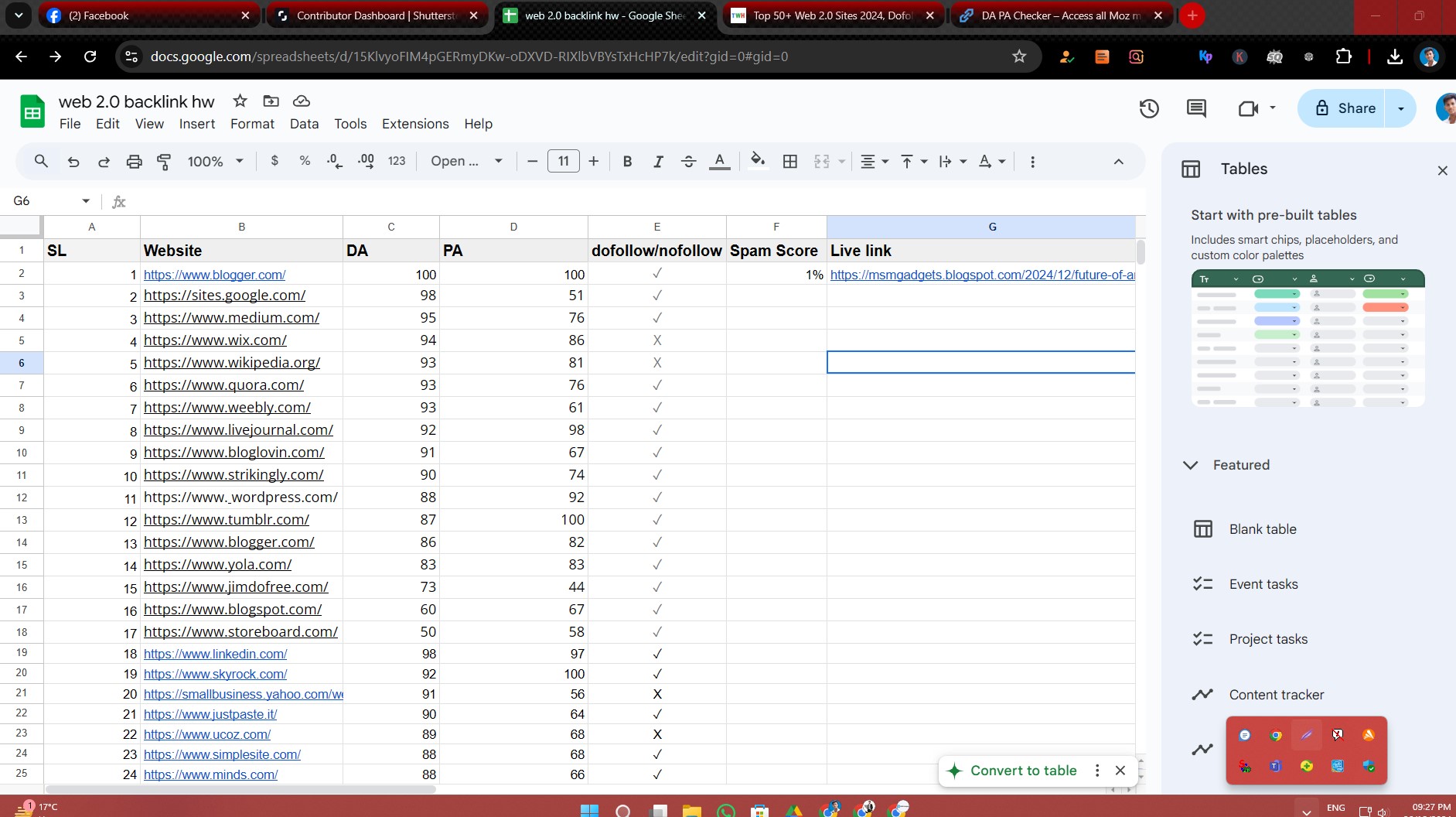Image resolution: width=1456 pixels, height=817 pixels.
Task: Toggle bold formatting
Action: (627, 161)
